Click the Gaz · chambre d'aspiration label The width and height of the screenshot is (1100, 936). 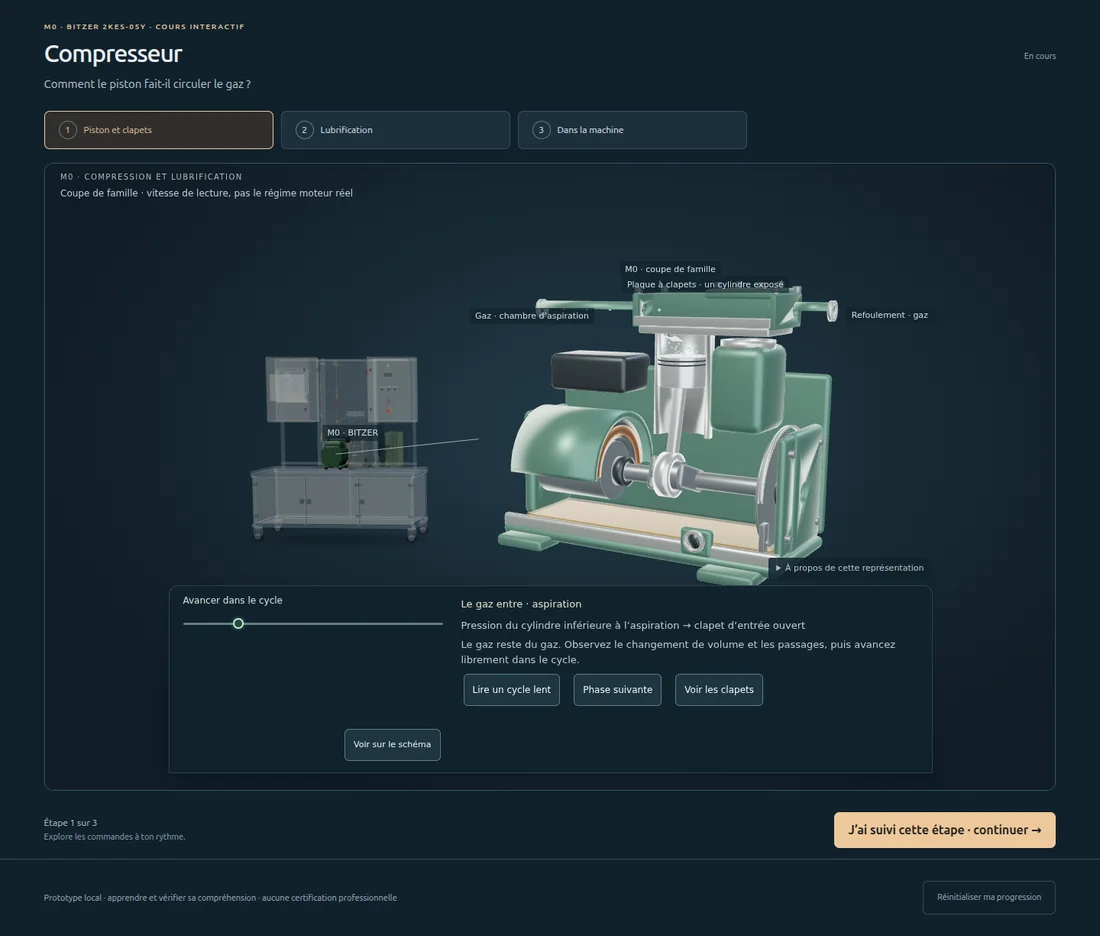(x=532, y=316)
